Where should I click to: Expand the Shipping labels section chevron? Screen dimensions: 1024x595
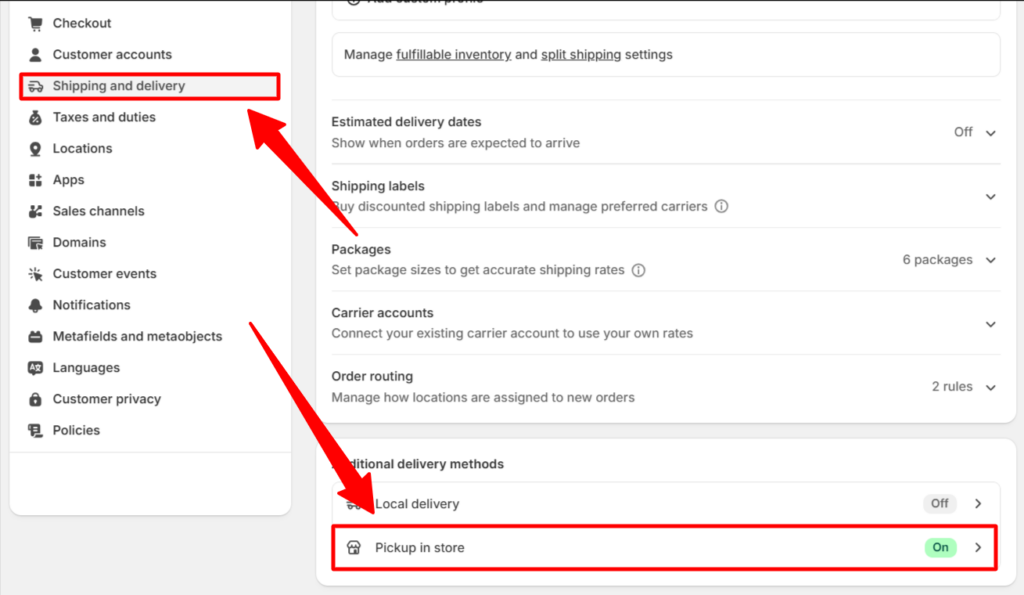point(991,197)
